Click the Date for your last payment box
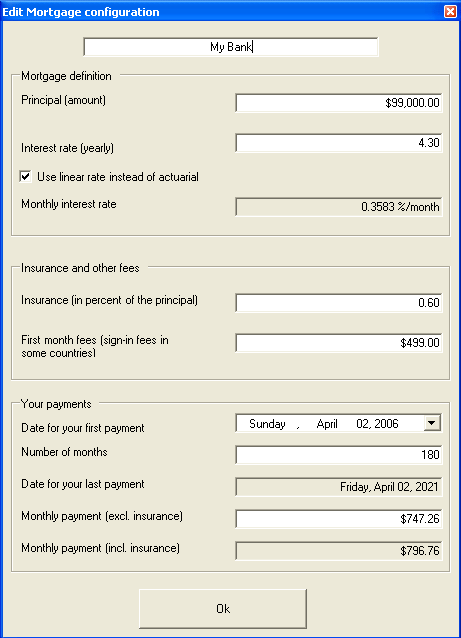 (x=339, y=487)
